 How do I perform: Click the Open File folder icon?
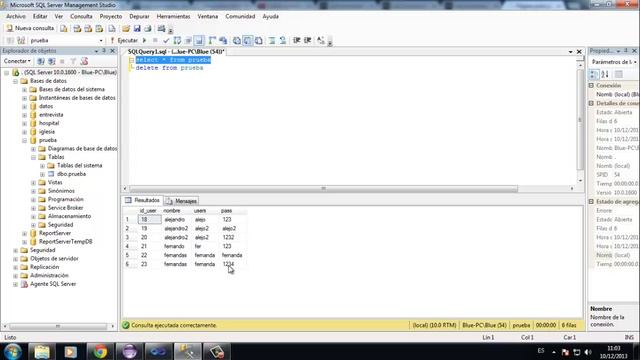pos(126,29)
